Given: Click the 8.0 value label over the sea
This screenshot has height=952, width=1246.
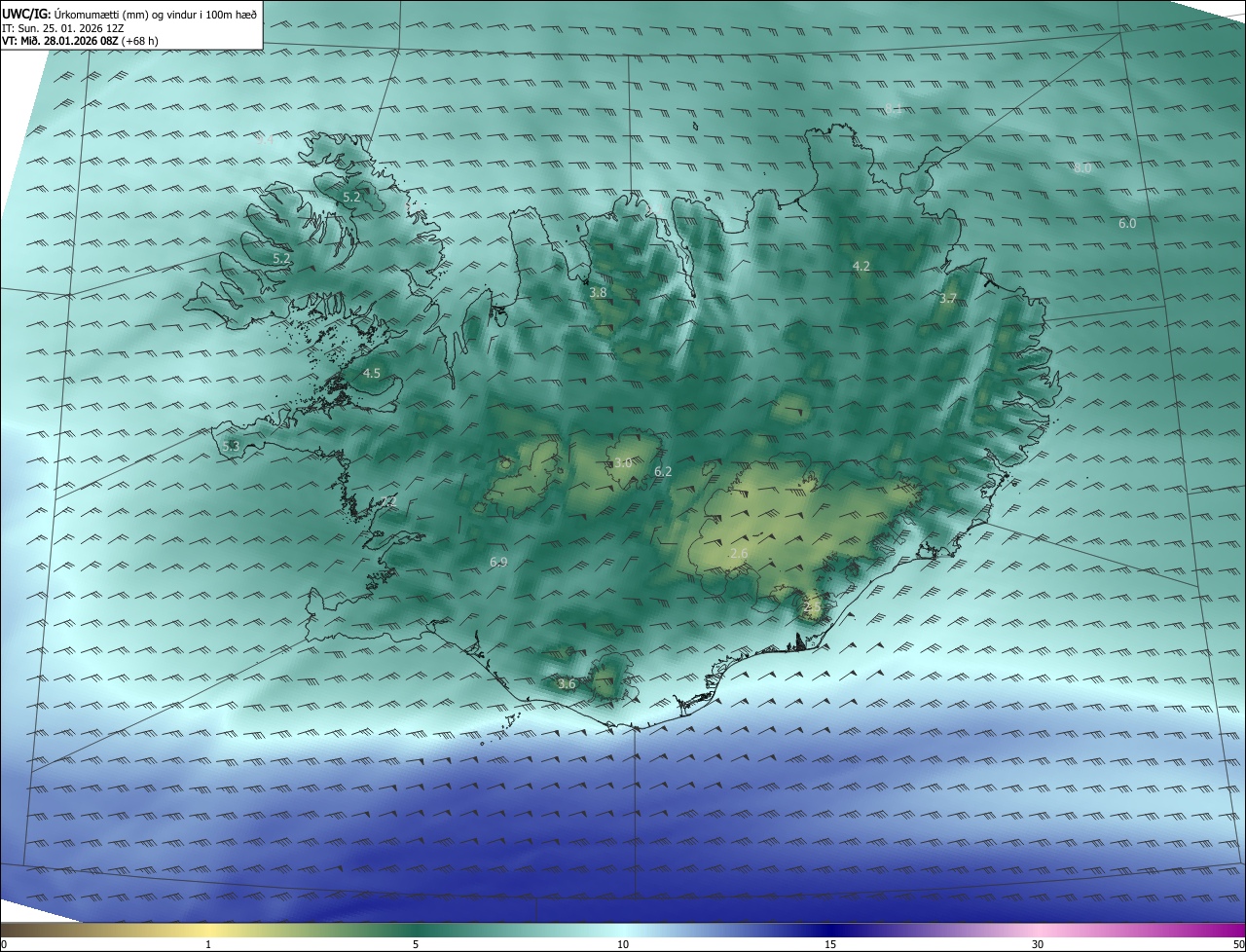Looking at the screenshot, I should (x=1082, y=167).
